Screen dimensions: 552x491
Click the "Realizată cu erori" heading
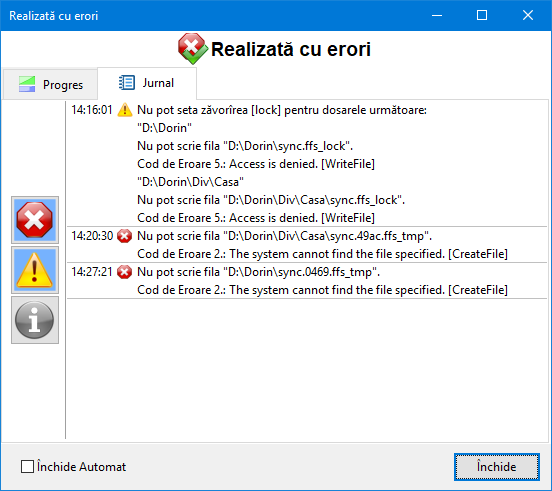coord(291,49)
